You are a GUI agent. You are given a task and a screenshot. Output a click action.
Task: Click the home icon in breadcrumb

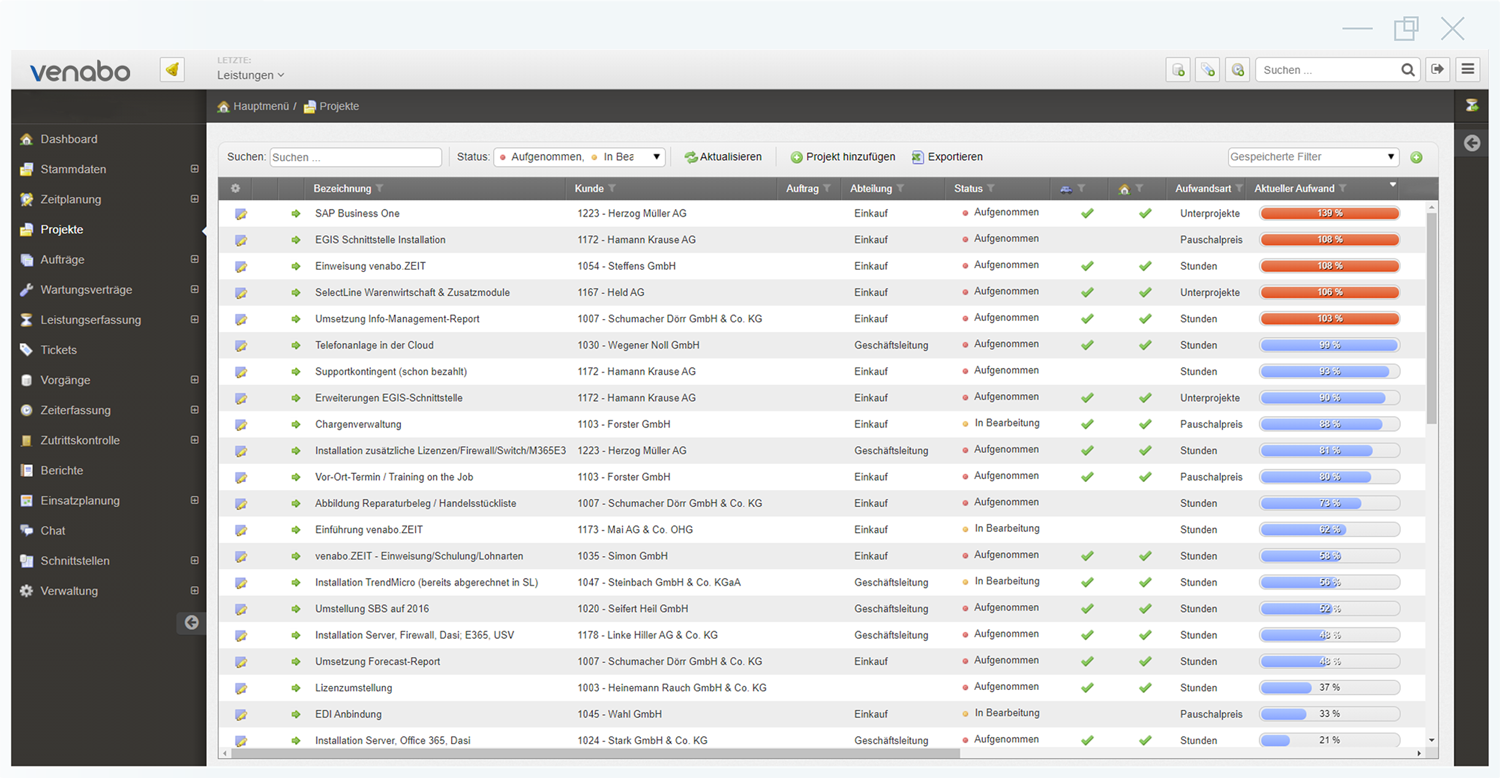[x=224, y=106]
